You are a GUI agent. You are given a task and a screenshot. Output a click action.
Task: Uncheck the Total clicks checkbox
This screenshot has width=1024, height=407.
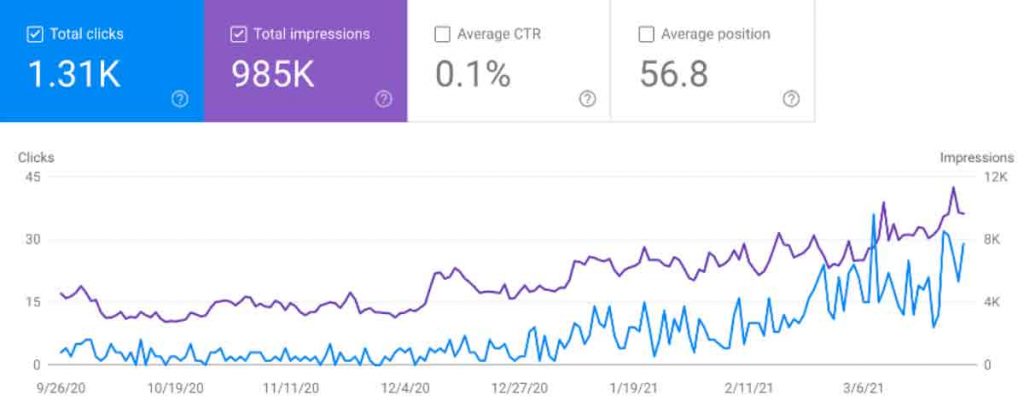35,34
